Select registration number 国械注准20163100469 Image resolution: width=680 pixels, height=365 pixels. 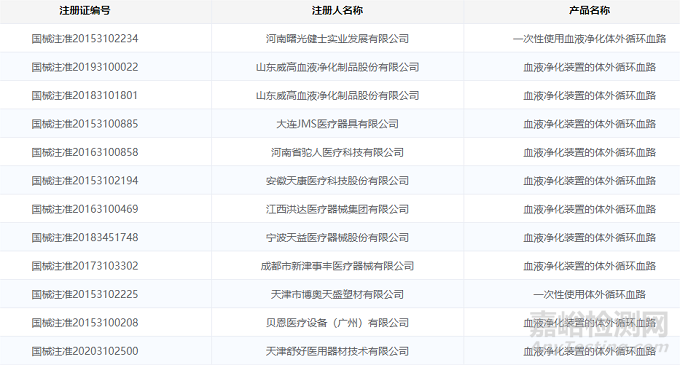point(85,209)
